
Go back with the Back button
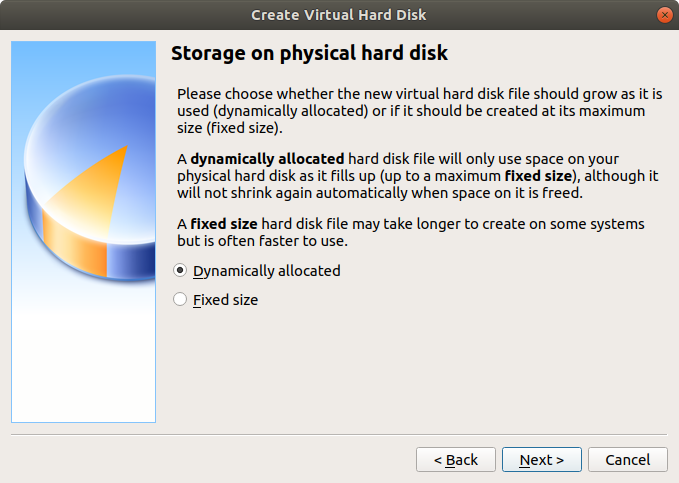[x=455, y=460]
